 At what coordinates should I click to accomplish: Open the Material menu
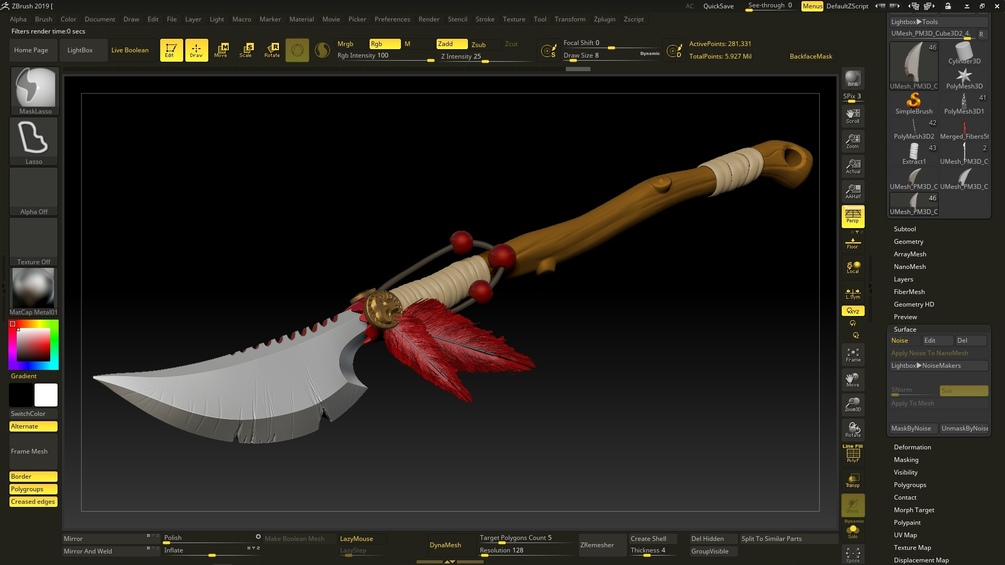pyautogui.click(x=301, y=19)
